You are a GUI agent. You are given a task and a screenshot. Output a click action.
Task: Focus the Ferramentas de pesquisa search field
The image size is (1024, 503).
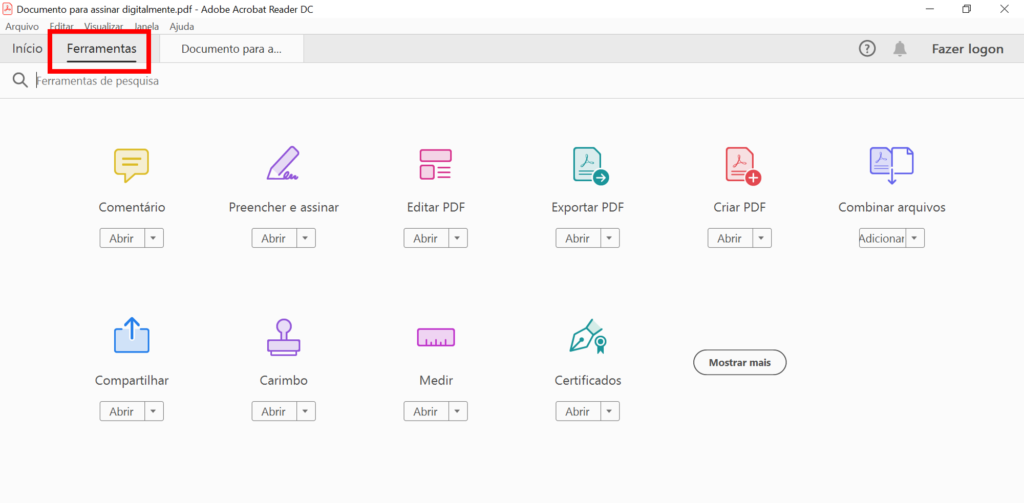pos(200,81)
